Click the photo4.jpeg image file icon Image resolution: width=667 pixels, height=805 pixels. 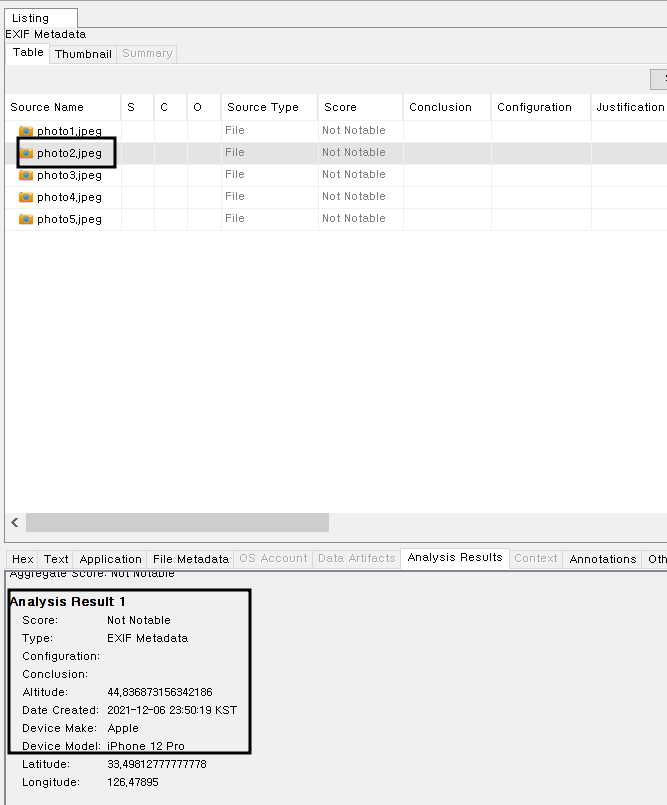point(26,197)
